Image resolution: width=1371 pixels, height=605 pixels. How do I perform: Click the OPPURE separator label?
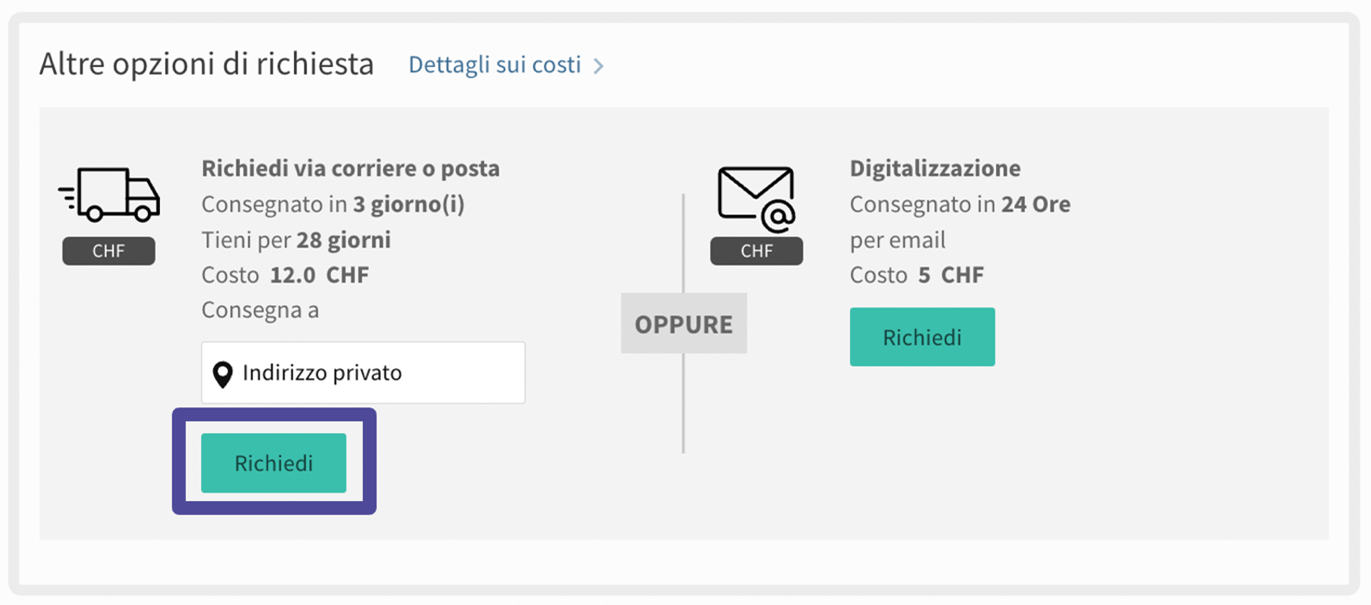tap(683, 324)
